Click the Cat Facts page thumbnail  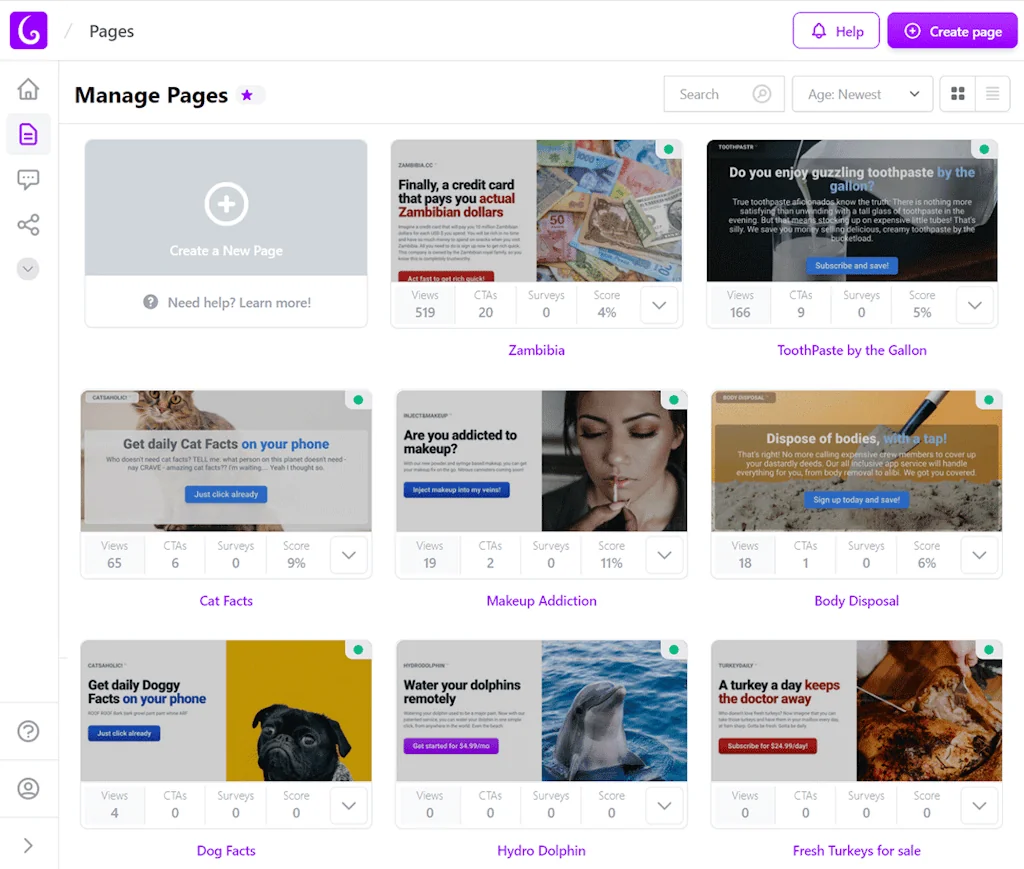point(226,461)
